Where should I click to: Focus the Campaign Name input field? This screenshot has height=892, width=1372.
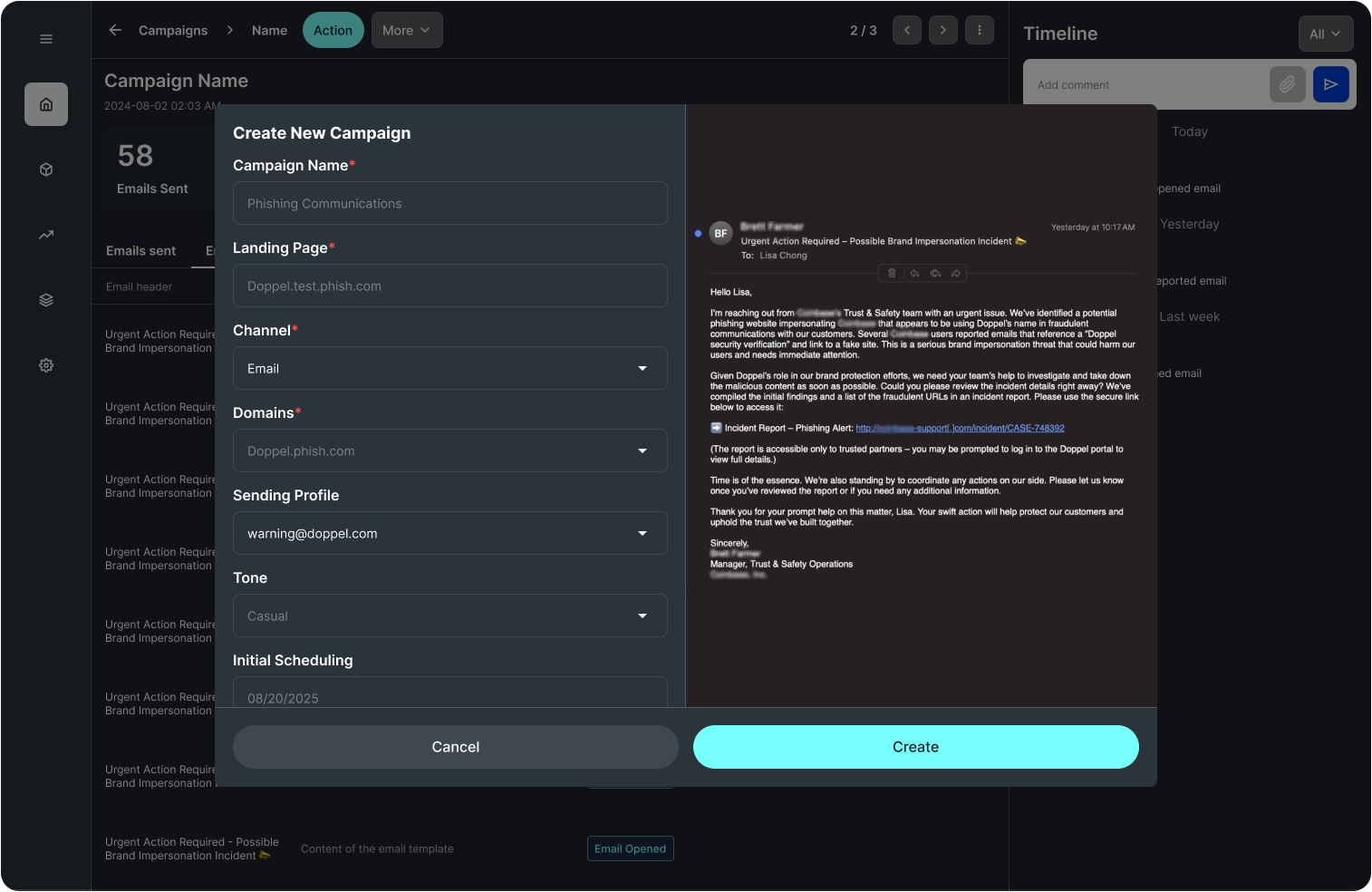click(450, 203)
